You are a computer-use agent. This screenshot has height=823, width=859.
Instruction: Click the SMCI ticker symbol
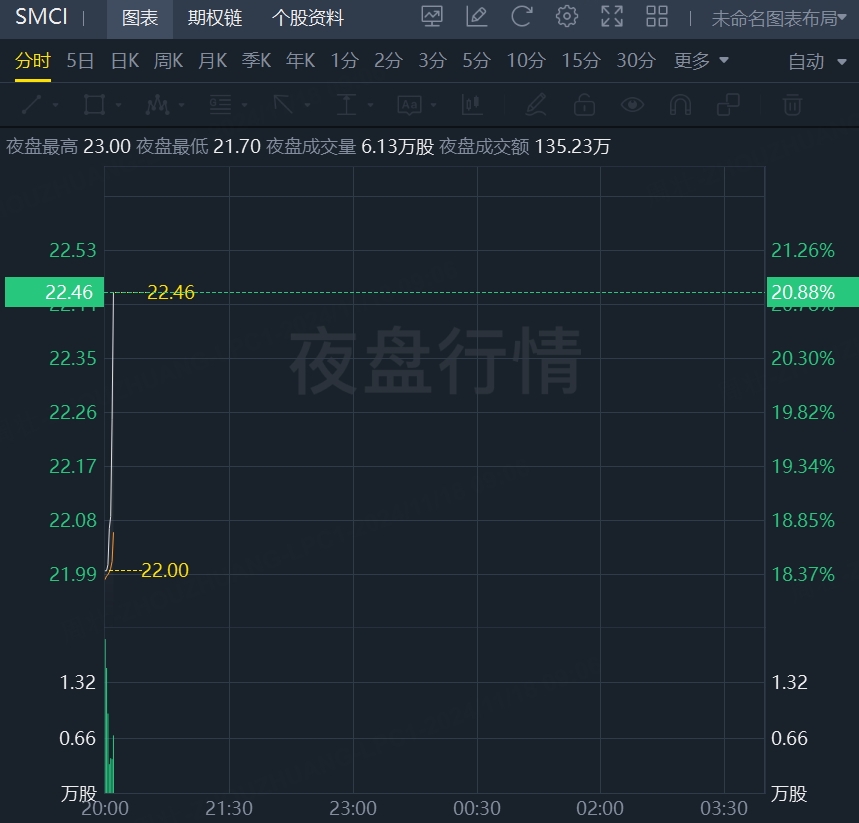(41, 17)
